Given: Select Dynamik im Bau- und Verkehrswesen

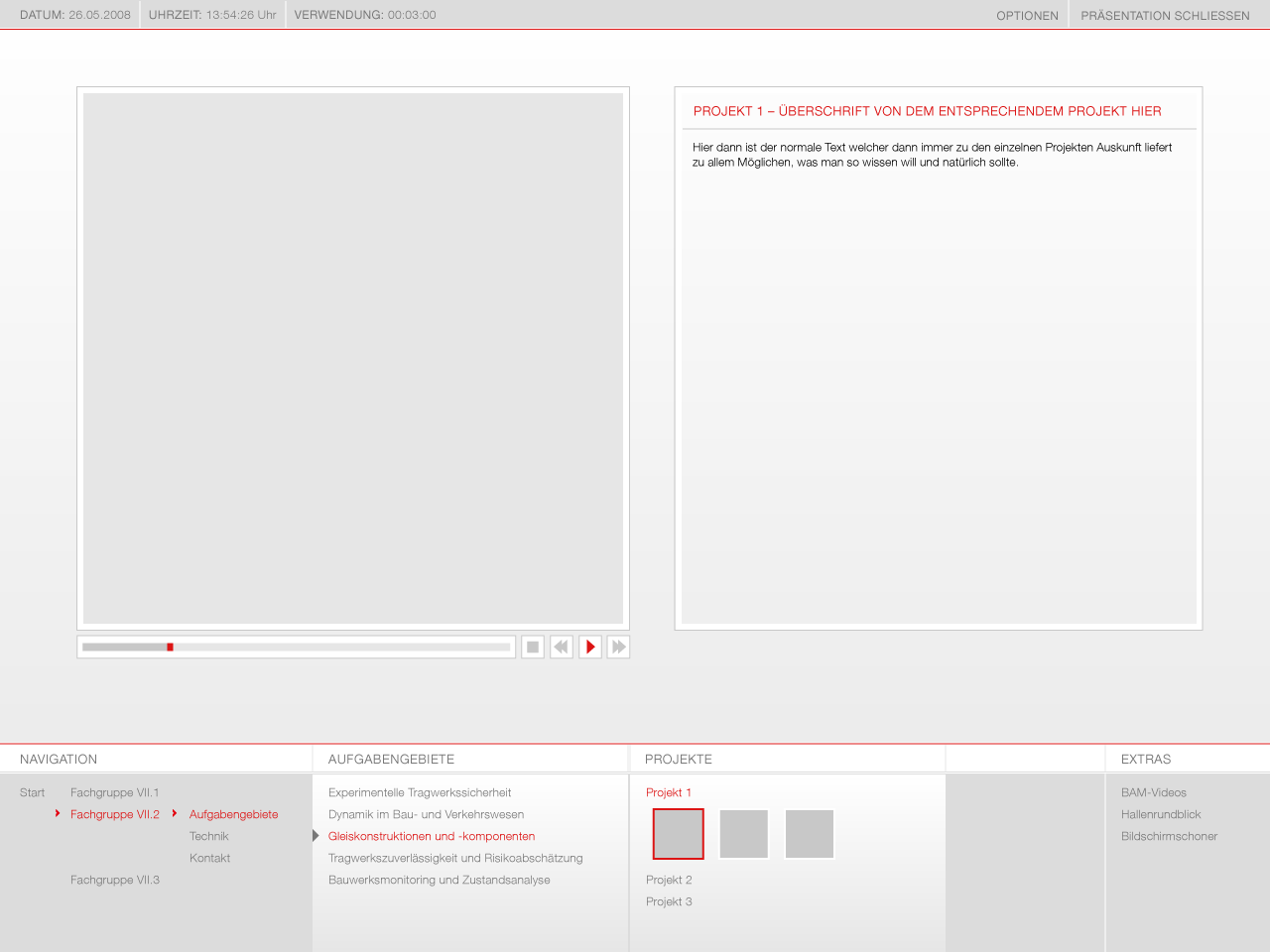Looking at the screenshot, I should click(426, 814).
